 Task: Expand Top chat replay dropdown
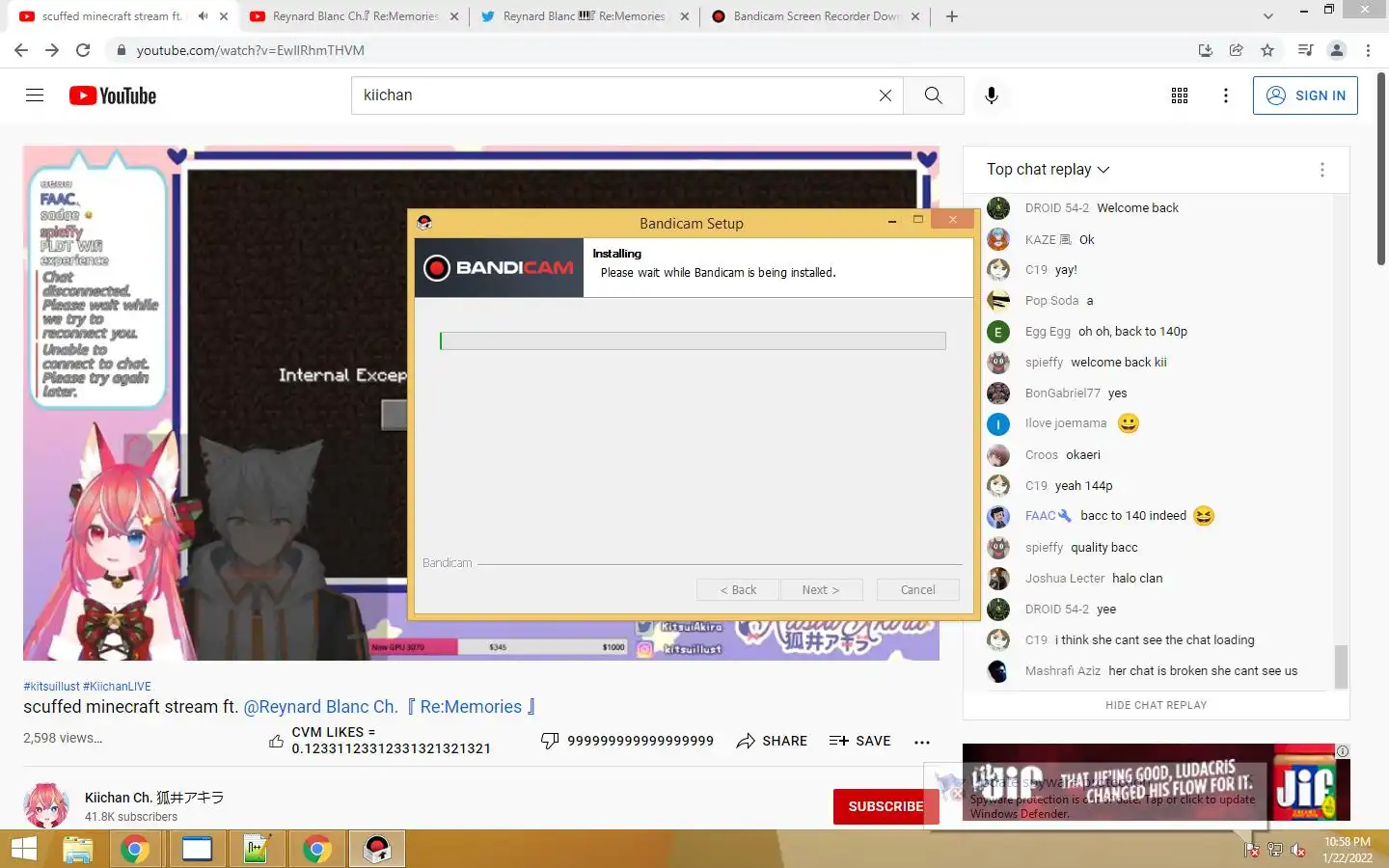[x=1049, y=169]
